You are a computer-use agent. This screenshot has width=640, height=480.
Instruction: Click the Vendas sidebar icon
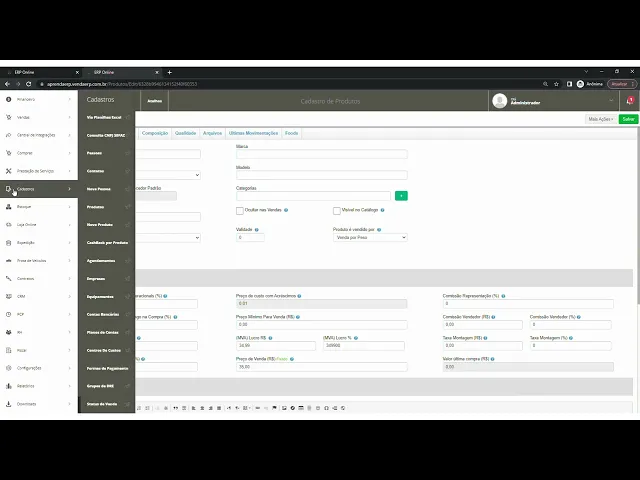pyautogui.click(x=9, y=117)
